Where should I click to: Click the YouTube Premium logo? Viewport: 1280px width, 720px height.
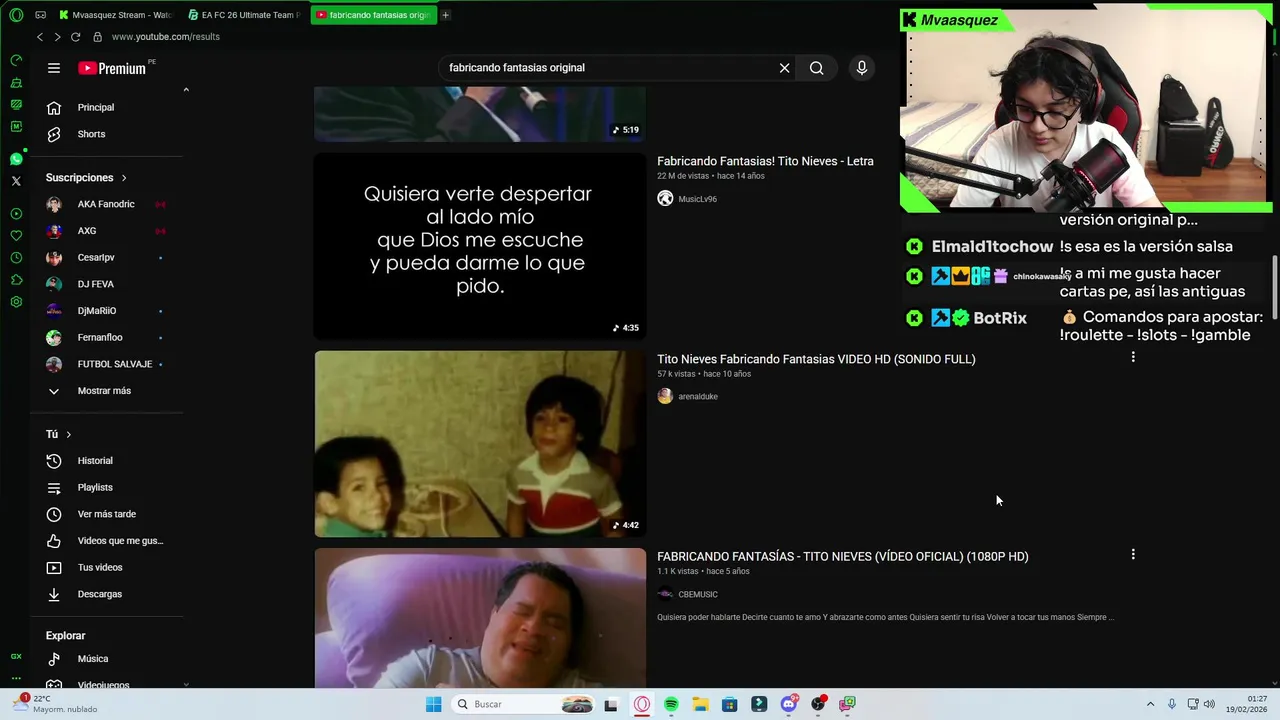point(113,68)
